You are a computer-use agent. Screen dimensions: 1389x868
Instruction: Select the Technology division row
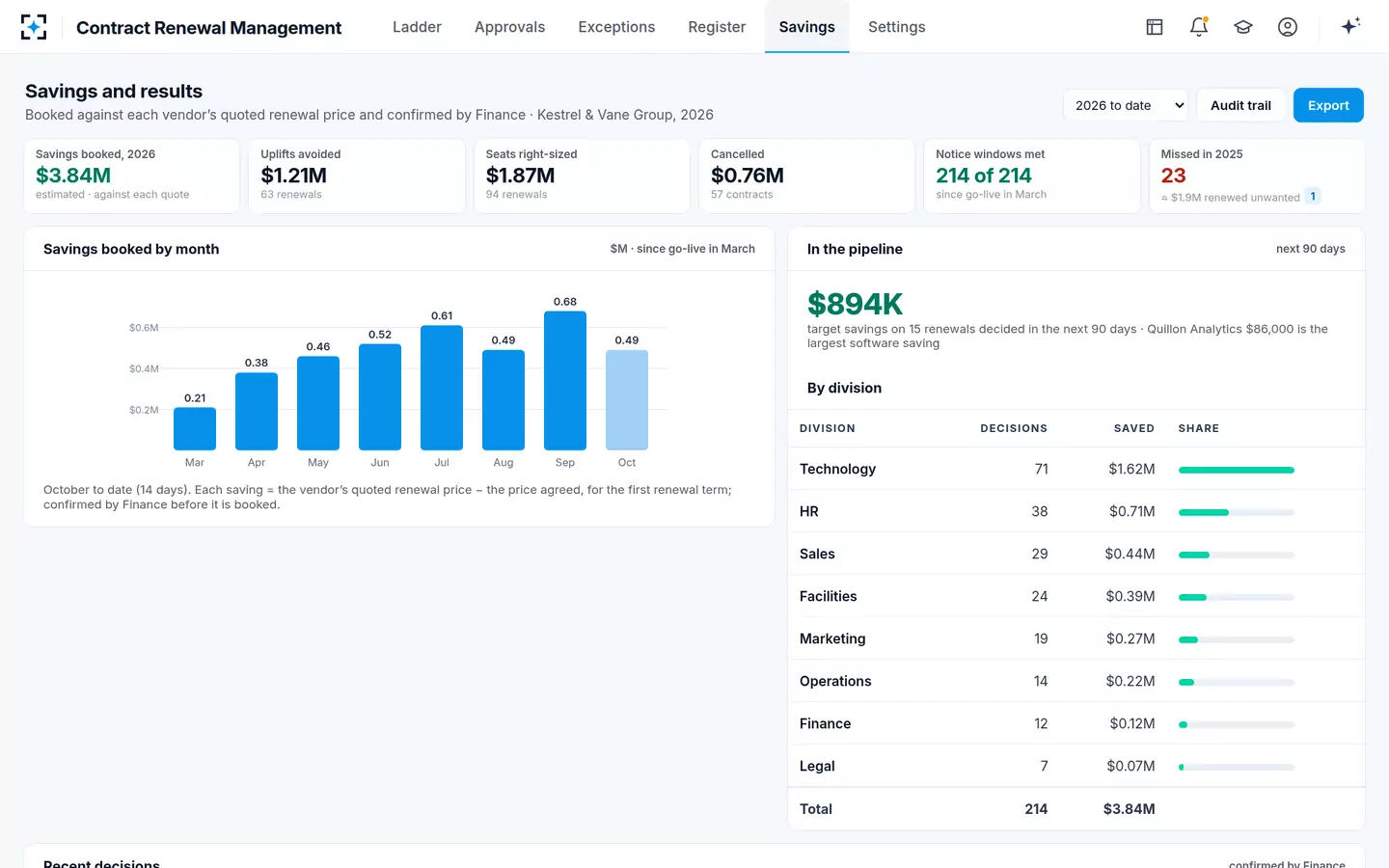pos(1076,469)
